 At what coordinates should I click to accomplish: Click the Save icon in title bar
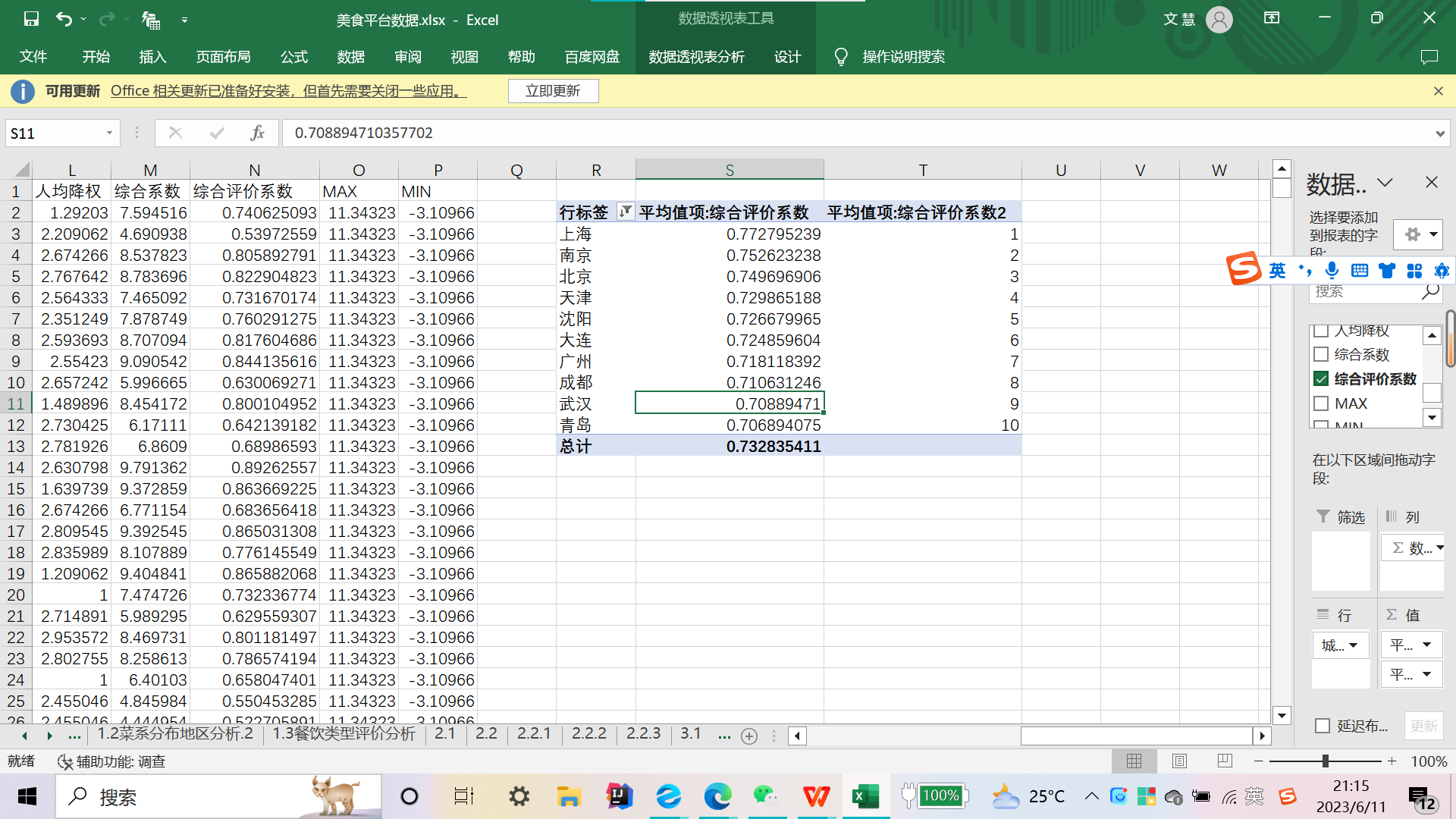point(31,19)
